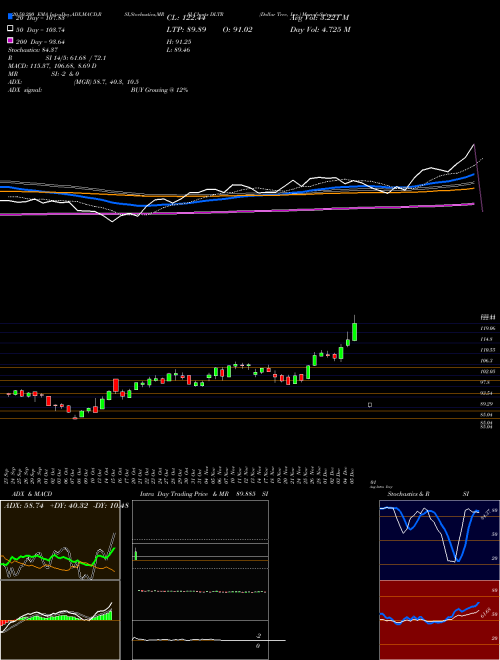Click the tallest green candlestick at chart top
500x660 pixels.
point(355,332)
